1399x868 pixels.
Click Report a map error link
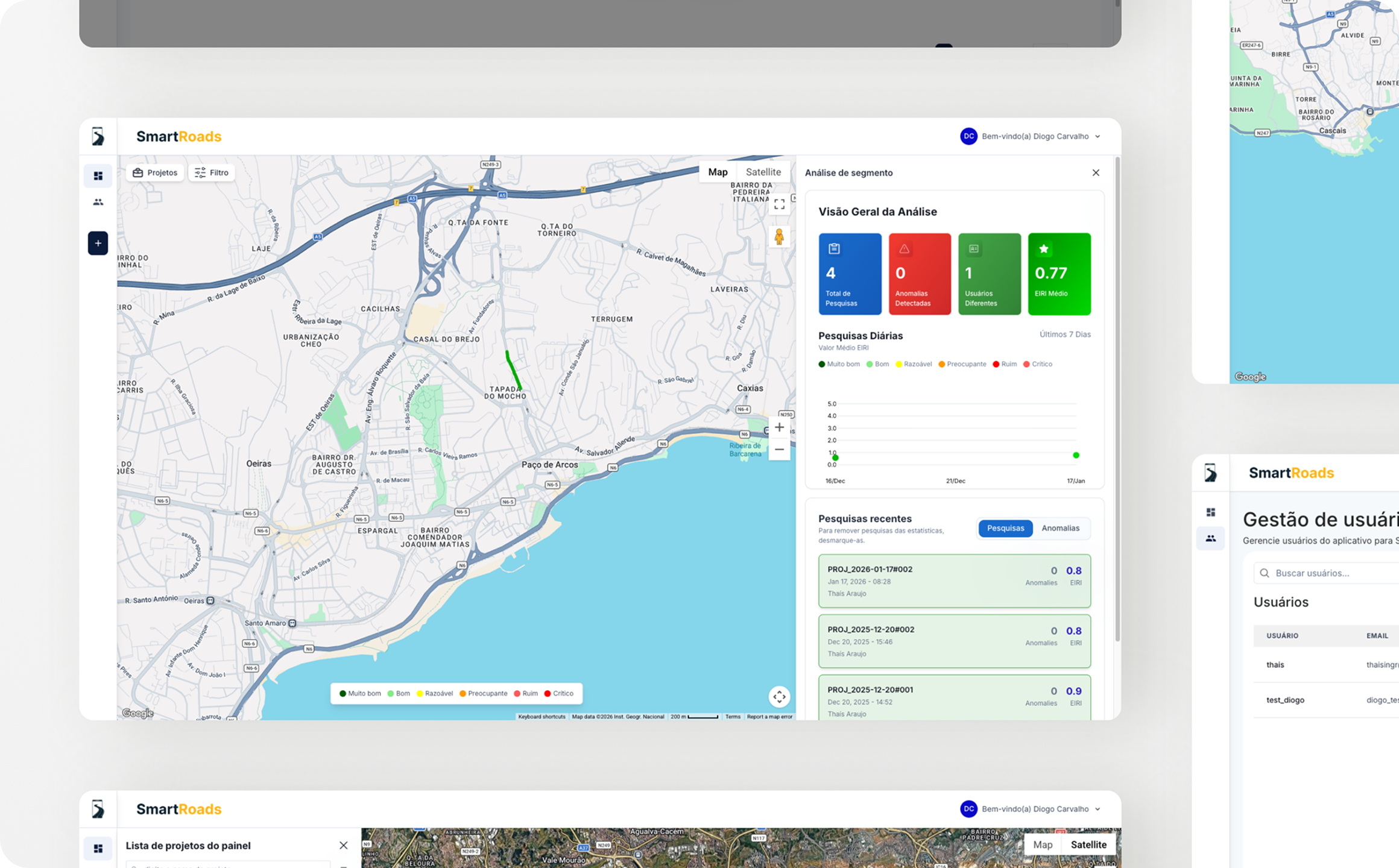coord(769,717)
